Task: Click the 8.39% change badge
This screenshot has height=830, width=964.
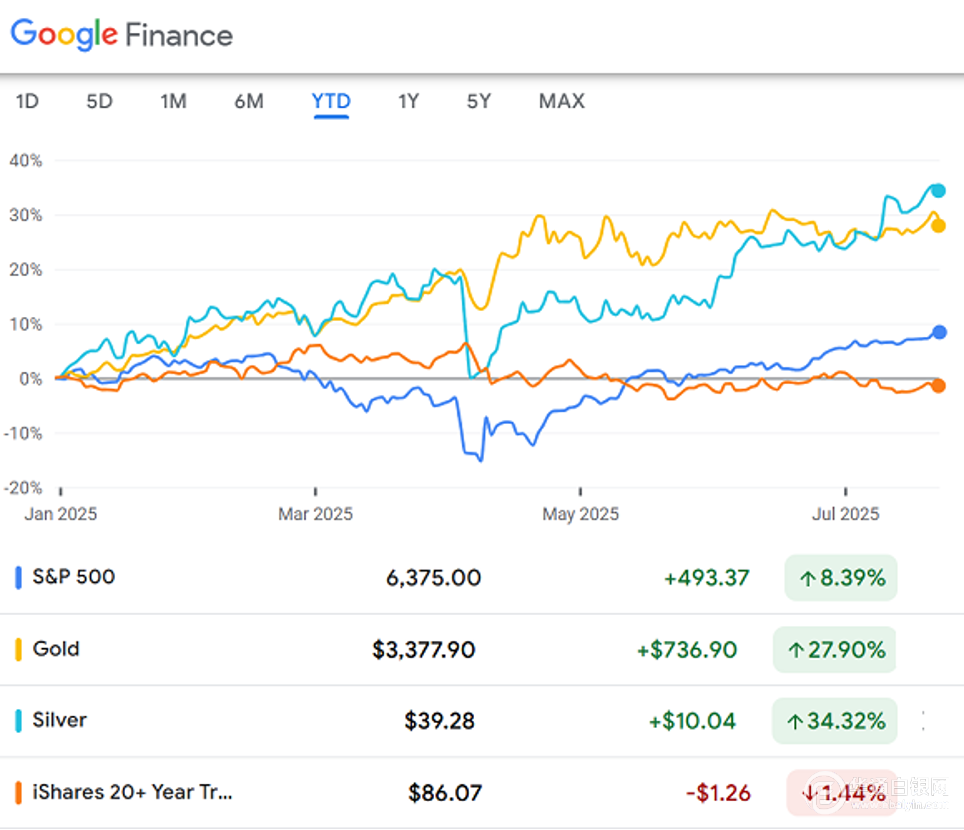Action: point(840,578)
